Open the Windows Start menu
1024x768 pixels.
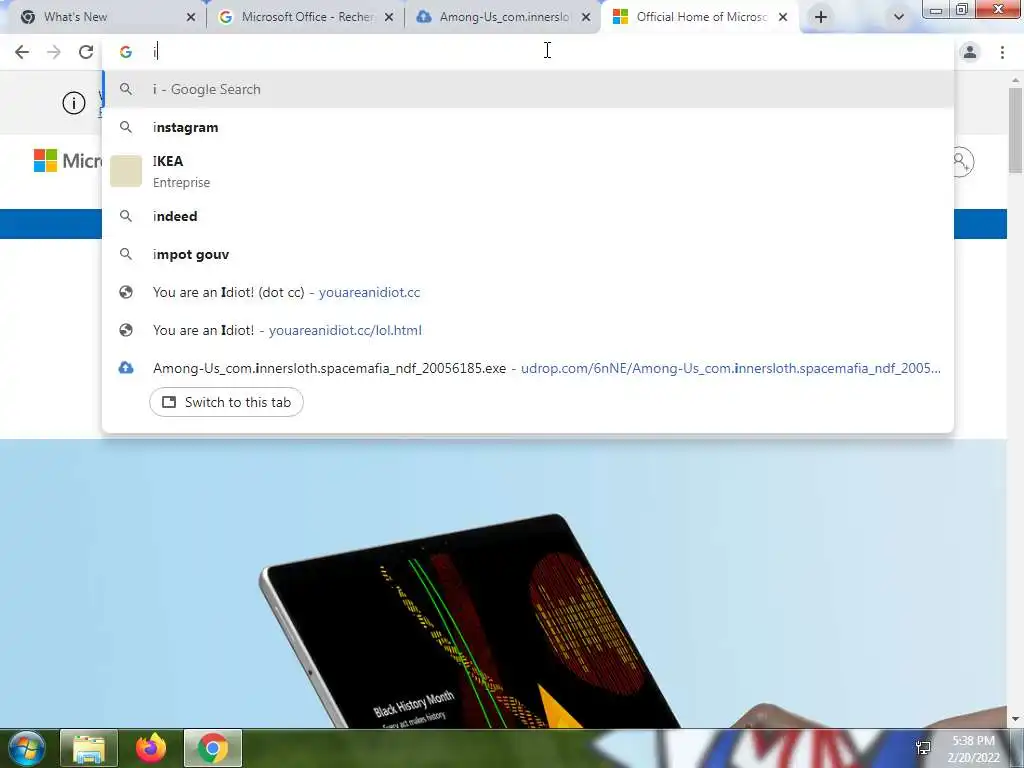pos(26,748)
